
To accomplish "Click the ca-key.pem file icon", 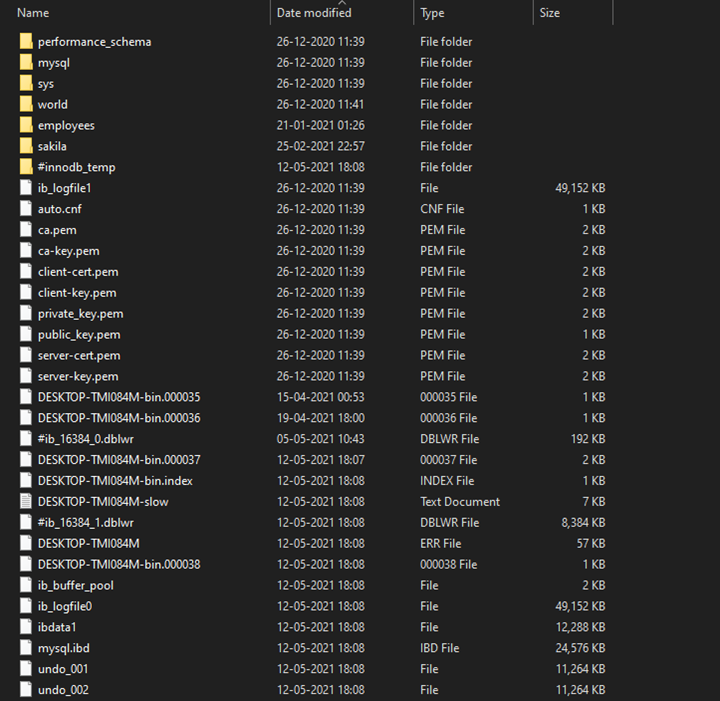I will pos(26,251).
